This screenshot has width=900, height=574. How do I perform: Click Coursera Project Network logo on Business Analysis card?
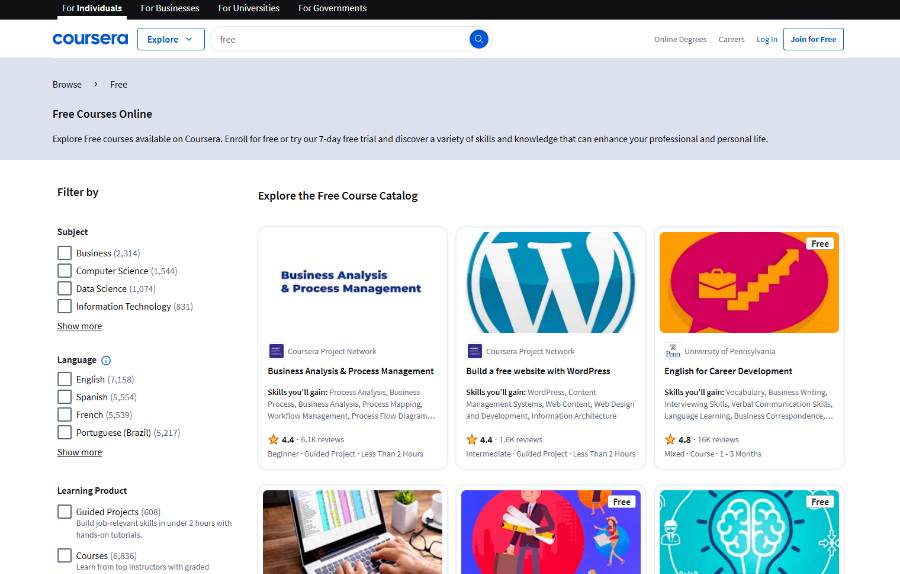click(276, 351)
